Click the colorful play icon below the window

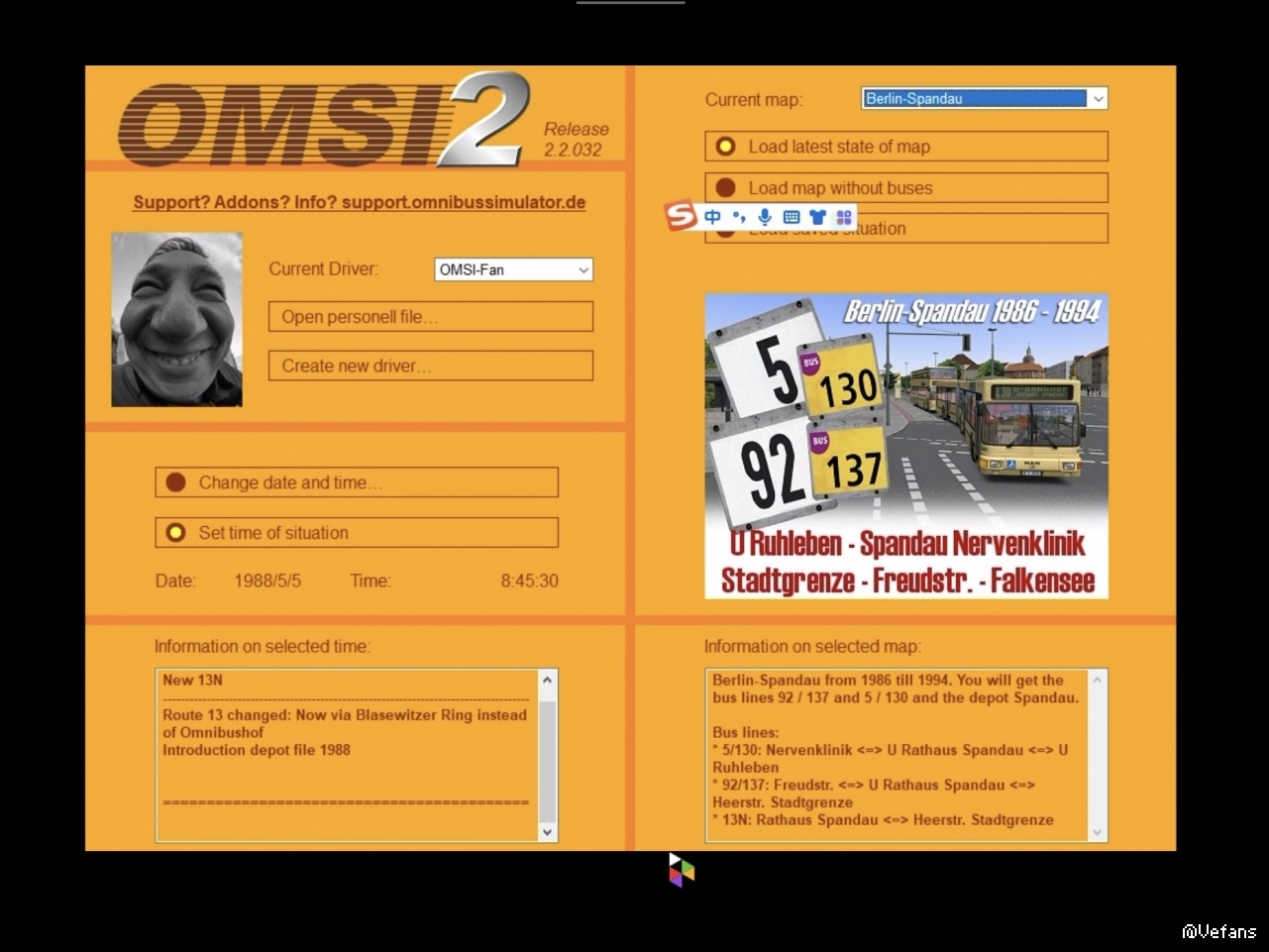(681, 870)
